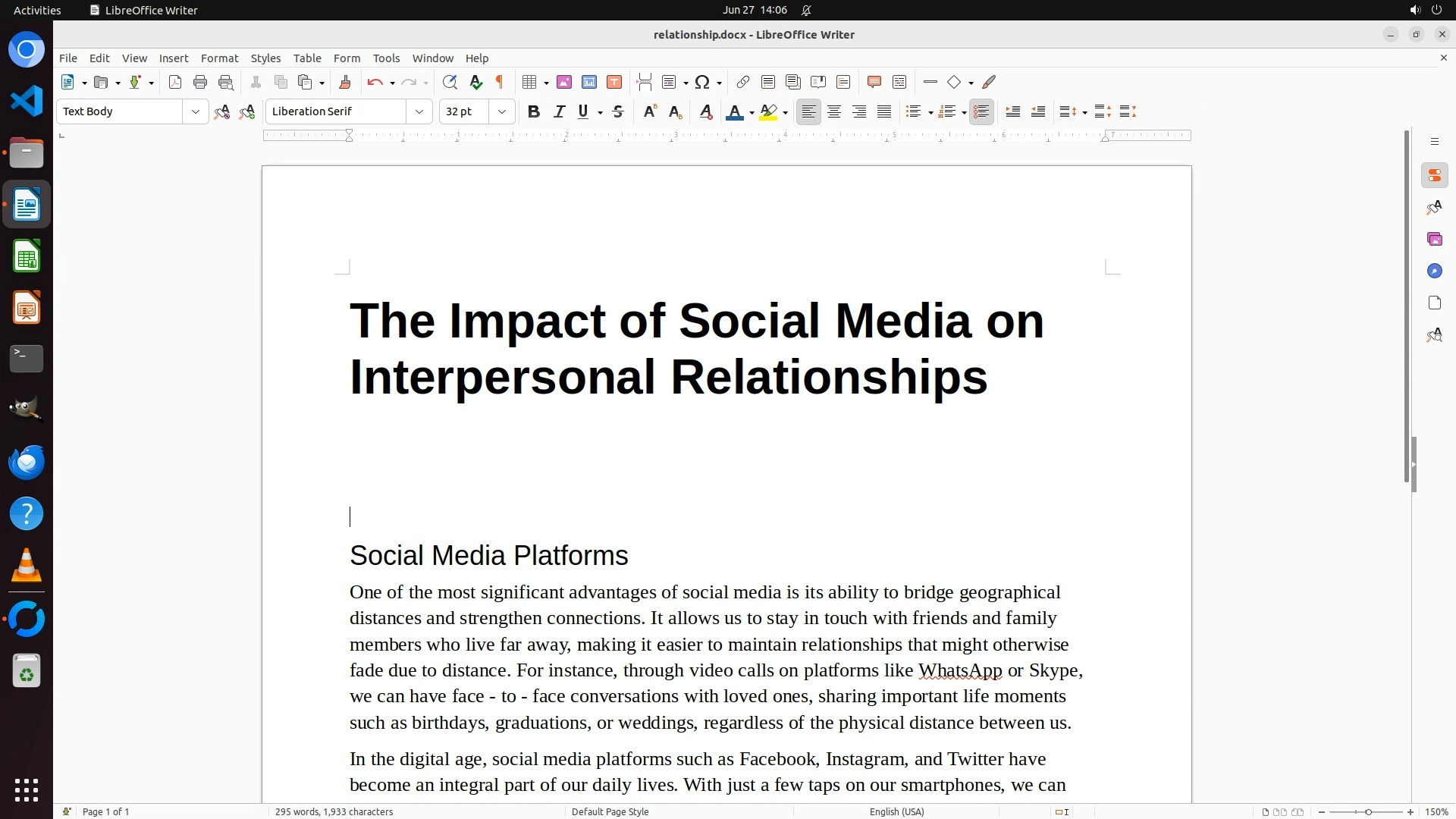
Task: Open the sidebar Navigator panel
Action: (1434, 271)
